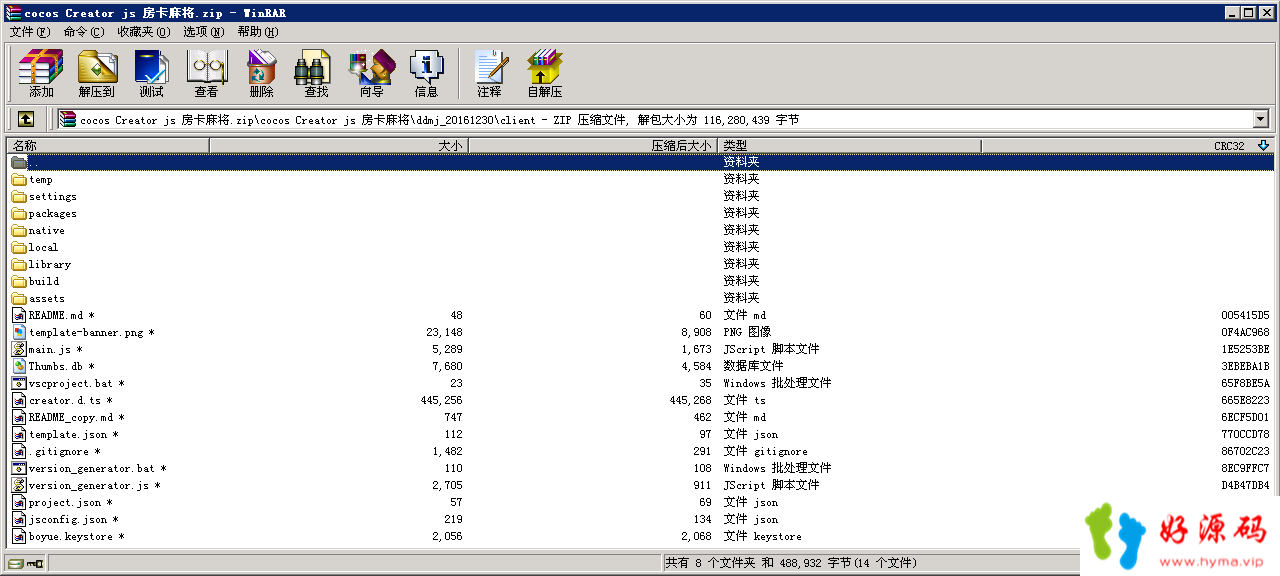The image size is (1280, 576).
Task: Click the drive icon in status bar
Action: click(x=16, y=564)
